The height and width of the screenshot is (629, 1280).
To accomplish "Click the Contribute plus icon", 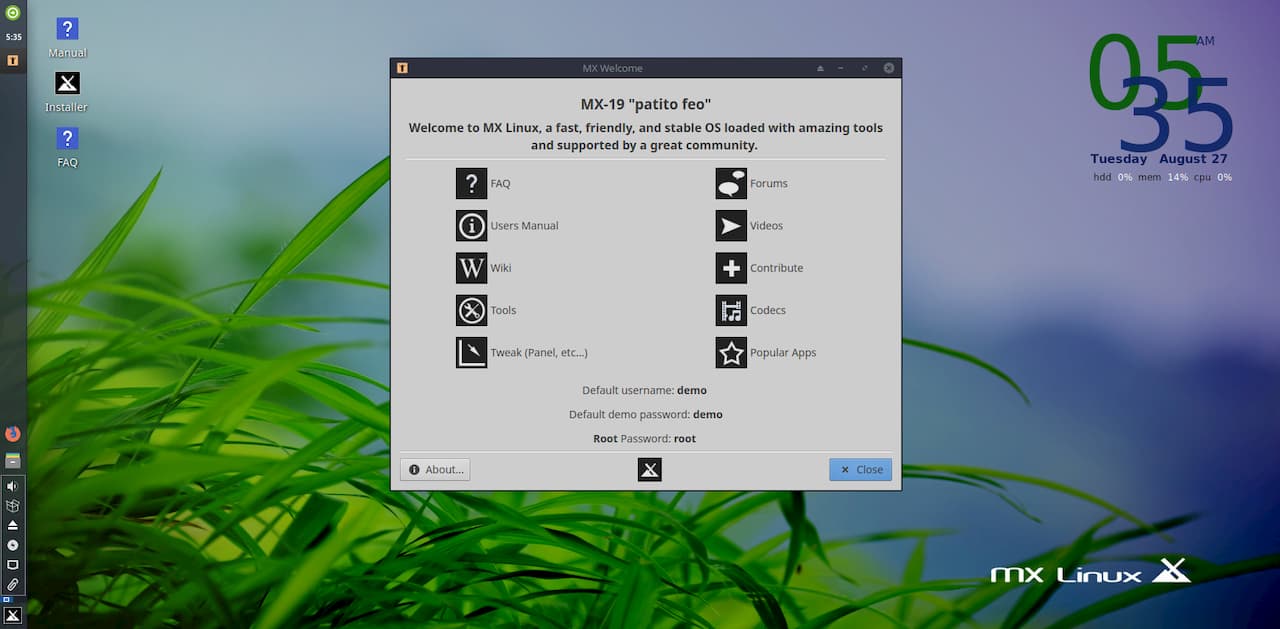I will 731,268.
